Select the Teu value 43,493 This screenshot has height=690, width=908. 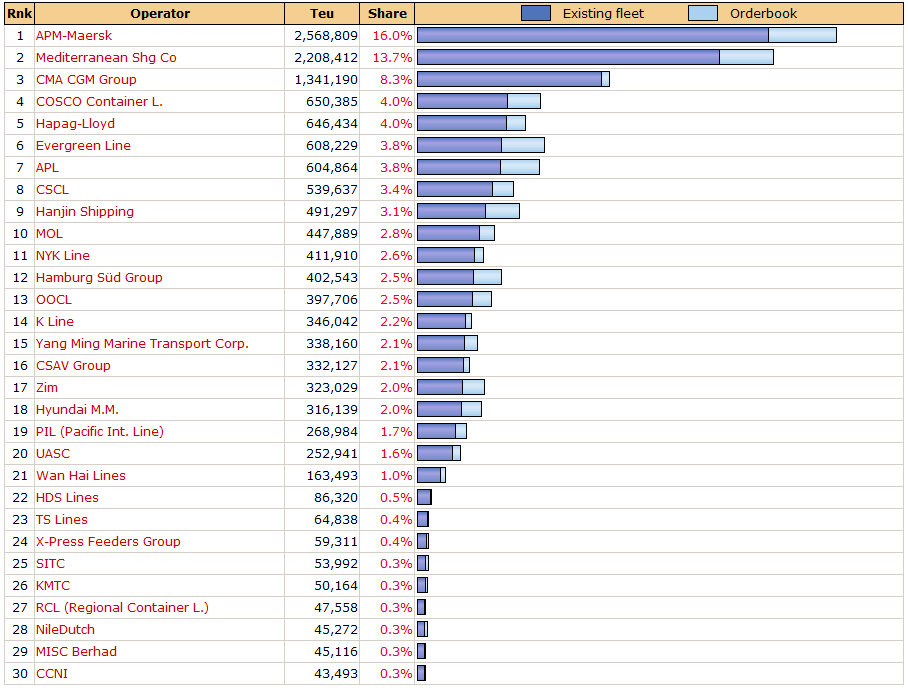pos(336,674)
